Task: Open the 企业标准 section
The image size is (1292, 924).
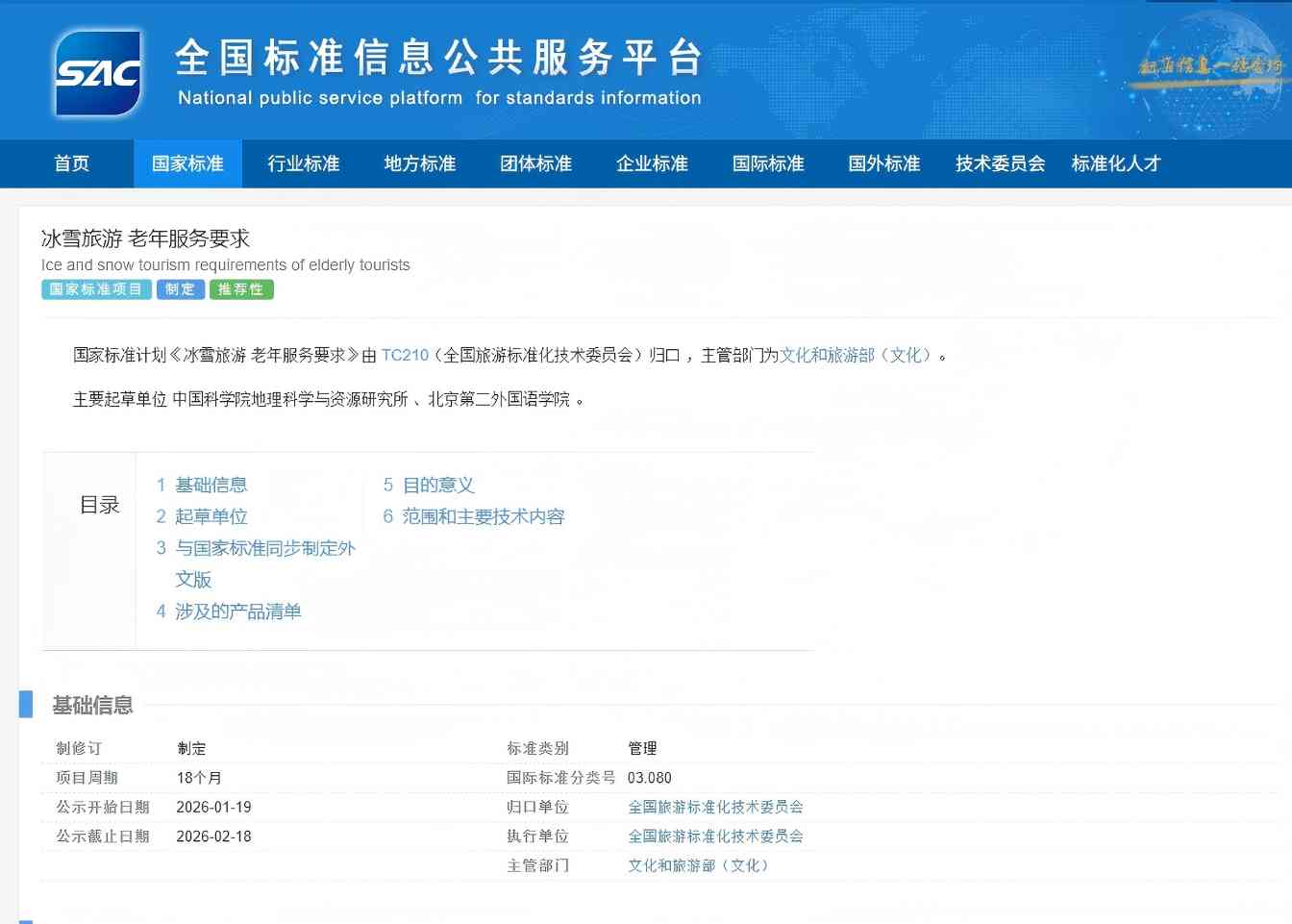Action: tap(652, 163)
